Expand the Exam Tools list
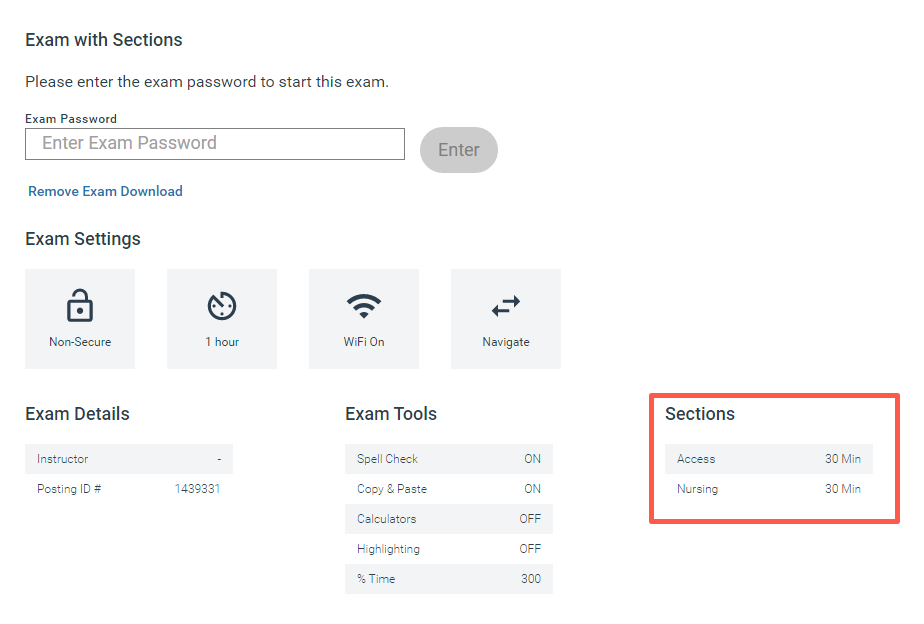Image resolution: width=924 pixels, height=624 pixels. pyautogui.click(x=391, y=414)
